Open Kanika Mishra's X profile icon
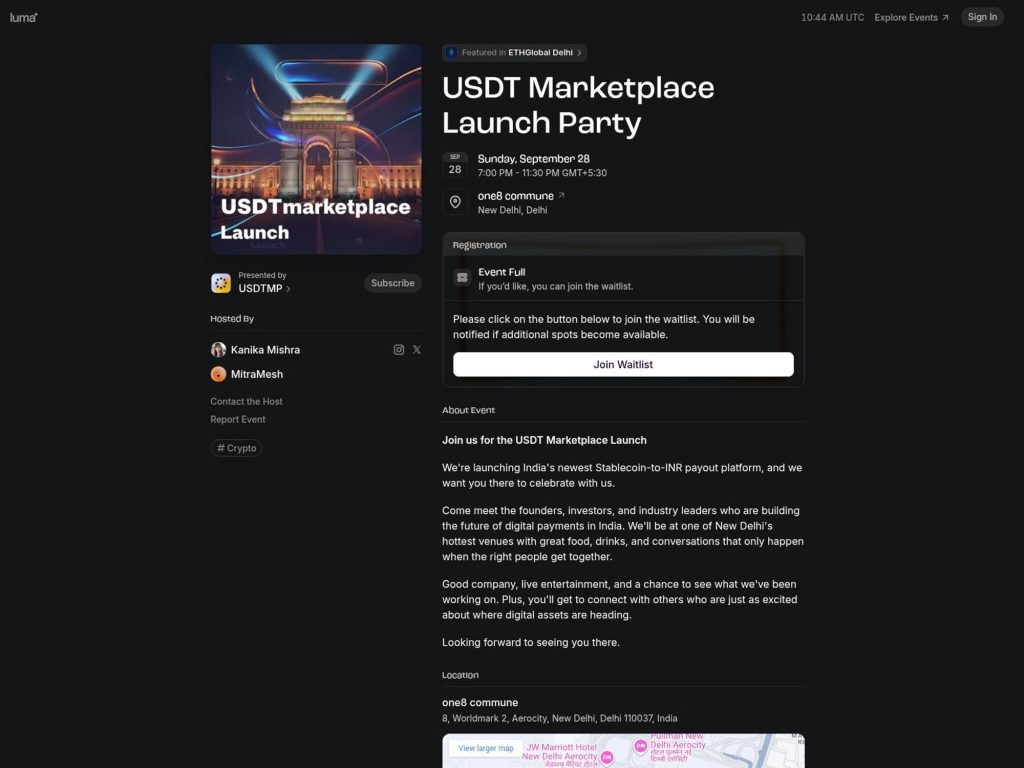1024x768 pixels. pos(417,349)
